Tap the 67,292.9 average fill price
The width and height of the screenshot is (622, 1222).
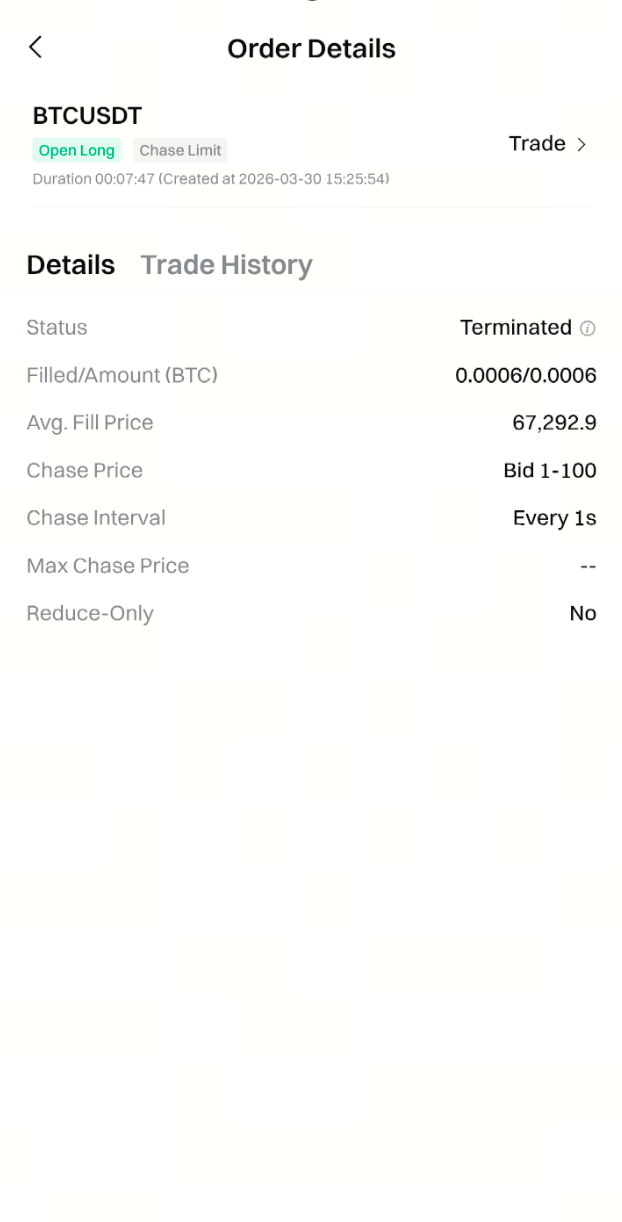(554, 423)
